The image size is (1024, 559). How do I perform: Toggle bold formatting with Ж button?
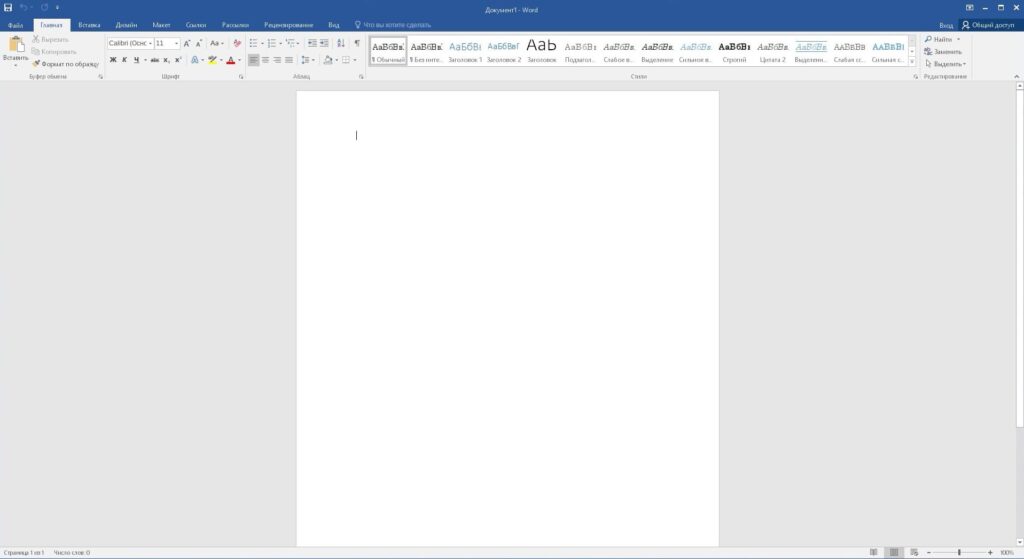pos(113,60)
